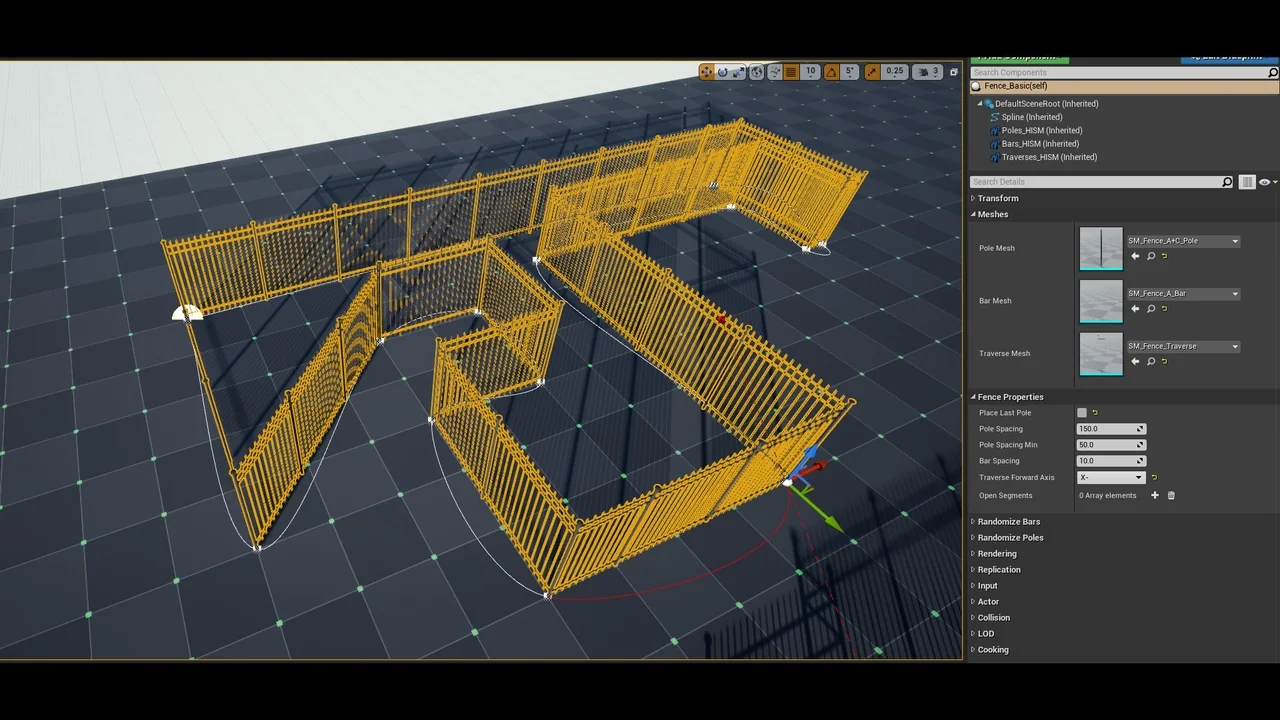
Task: Click the Add Component button
Action: click(1018, 57)
